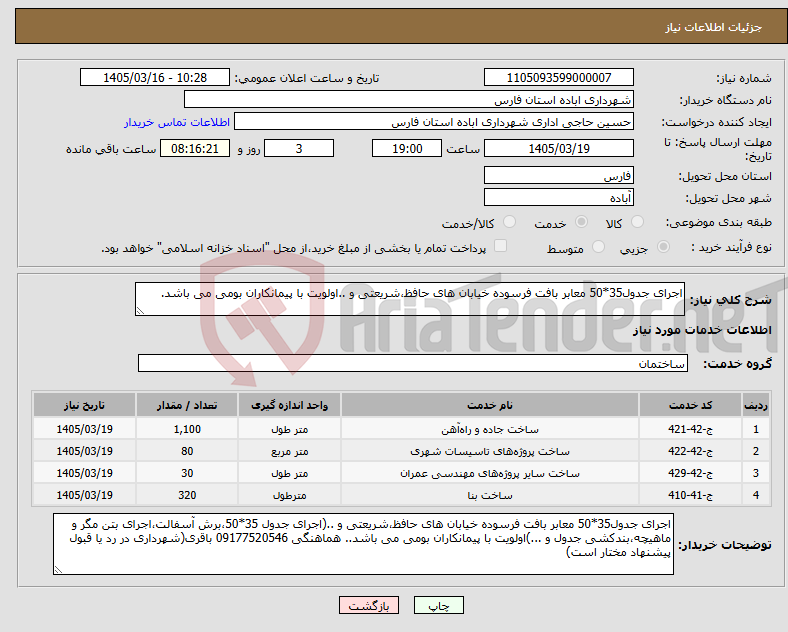Click the توضیحات خریدار notes textarea
The height and width of the screenshot is (632, 788).
click(363, 544)
